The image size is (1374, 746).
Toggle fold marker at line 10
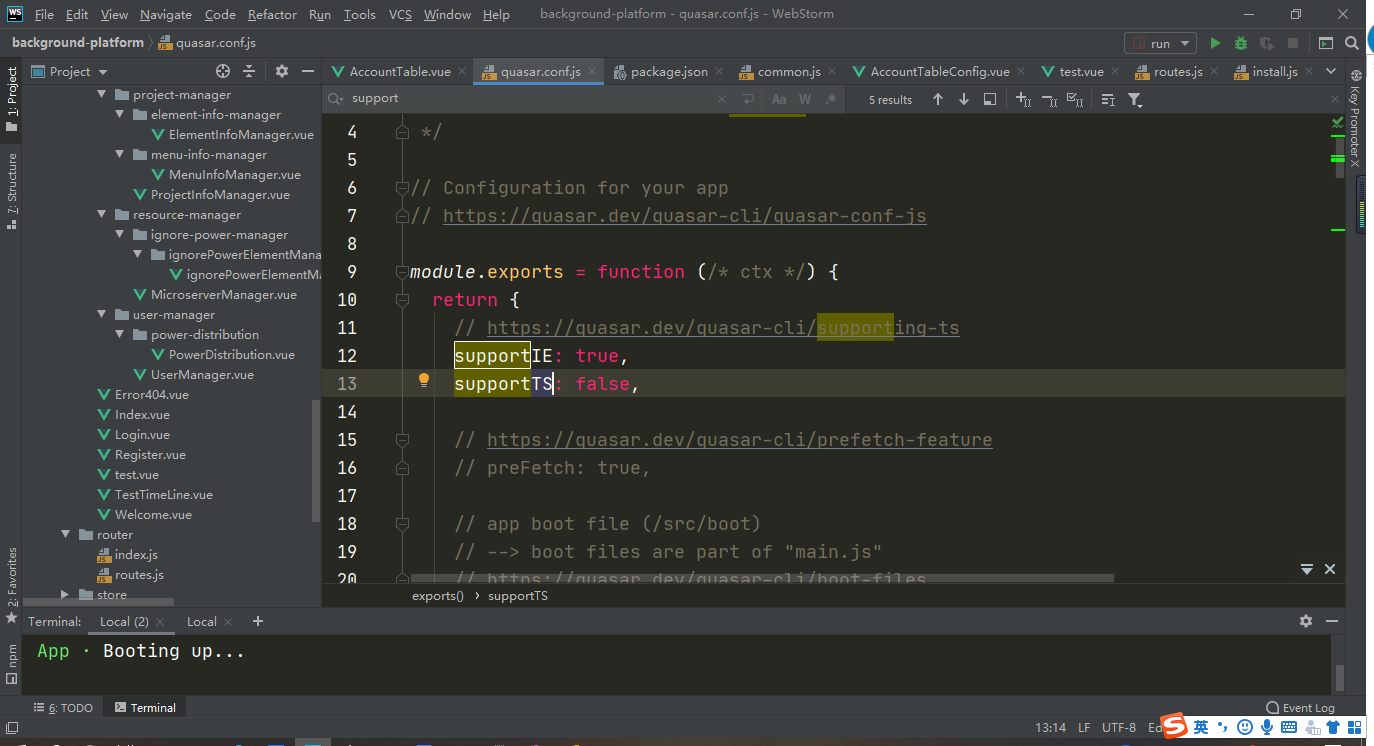coord(402,299)
